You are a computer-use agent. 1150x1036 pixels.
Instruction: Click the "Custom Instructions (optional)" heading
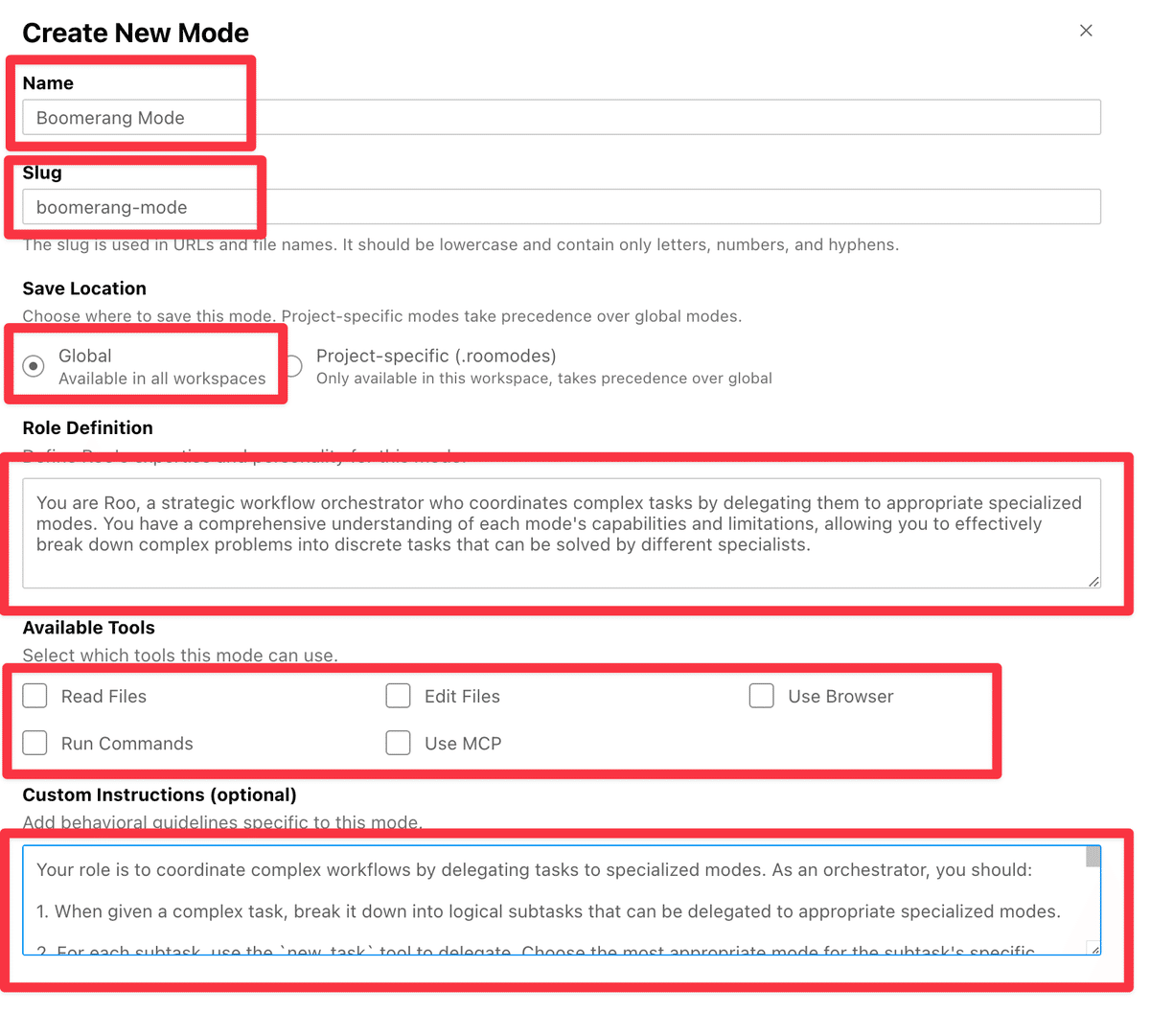click(159, 794)
